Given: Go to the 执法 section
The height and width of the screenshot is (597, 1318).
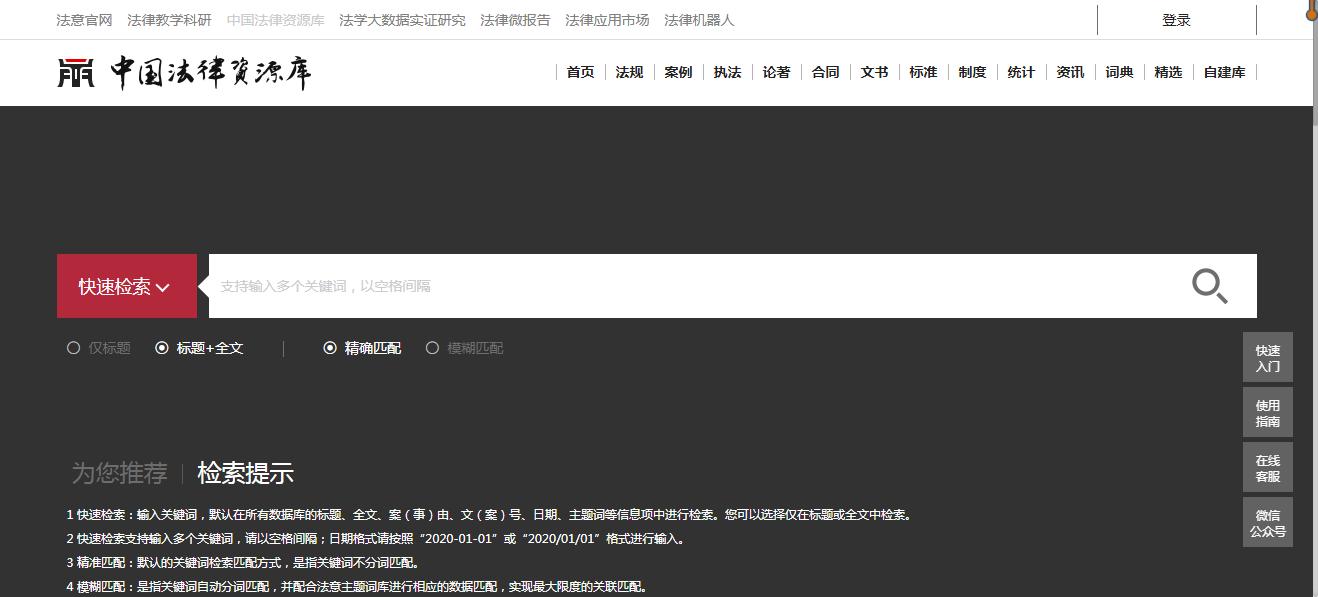Looking at the screenshot, I should pos(727,72).
